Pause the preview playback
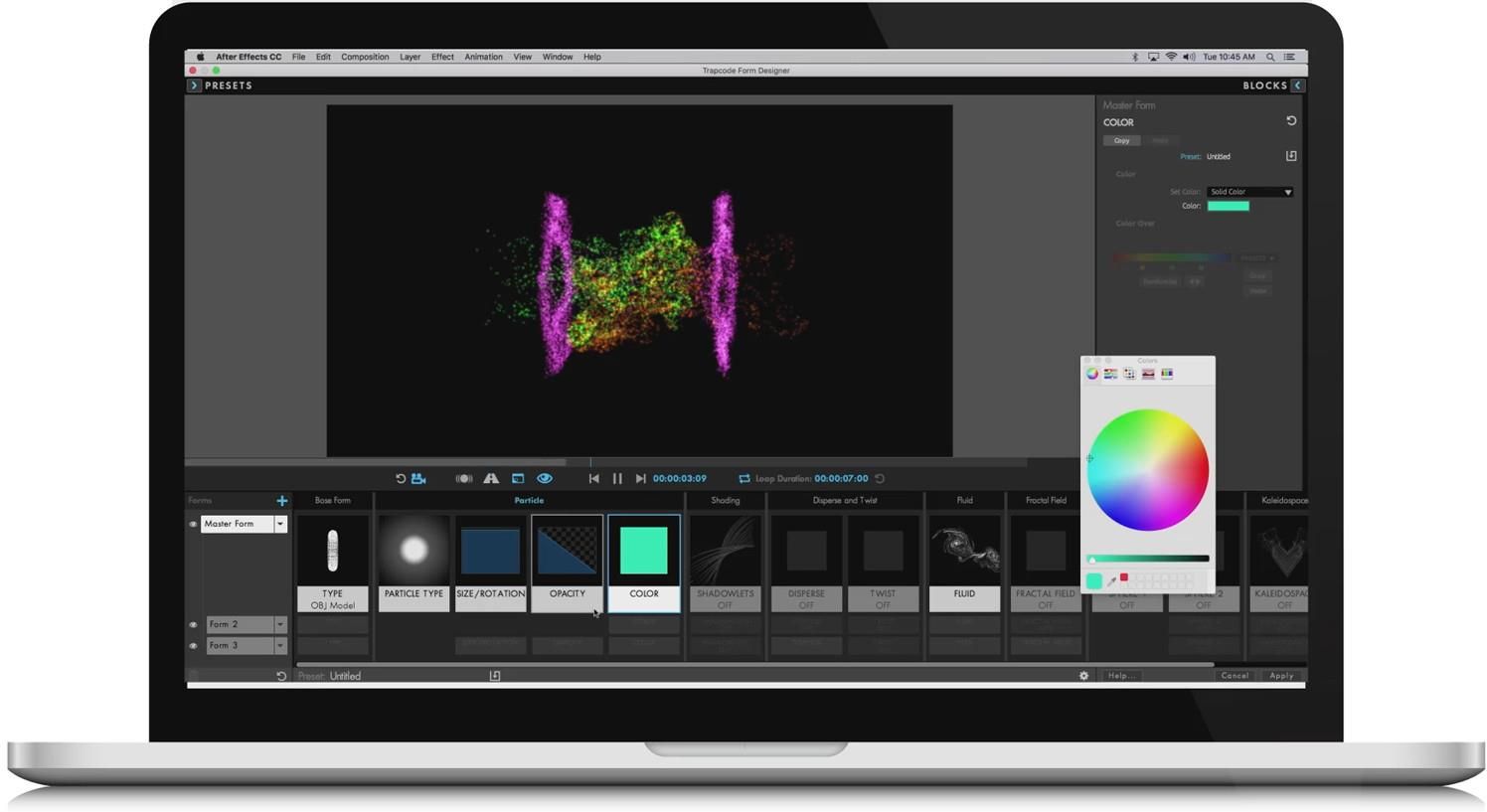Viewport: 1487px width, 812px height. tap(617, 478)
